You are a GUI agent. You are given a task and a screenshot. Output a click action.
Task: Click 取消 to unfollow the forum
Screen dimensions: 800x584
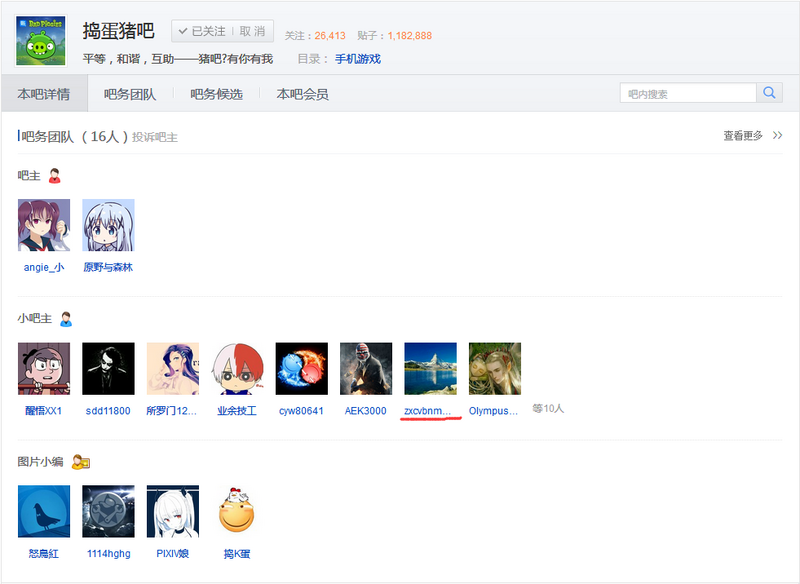(253, 32)
